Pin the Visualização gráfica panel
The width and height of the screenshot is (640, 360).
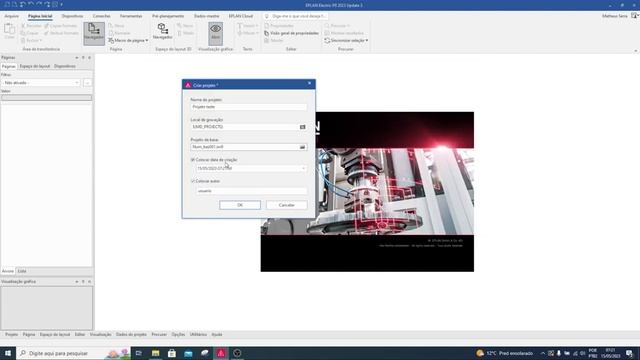pos(83,282)
